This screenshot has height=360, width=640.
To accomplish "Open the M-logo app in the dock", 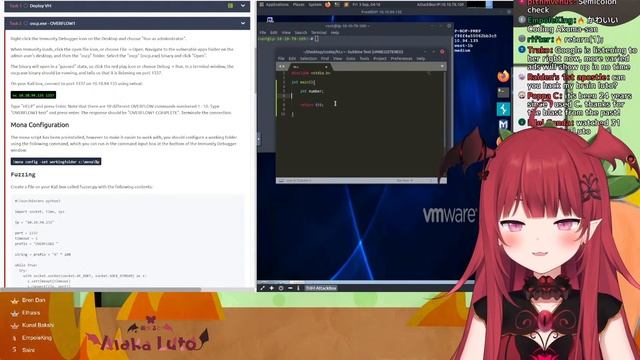I will click(503, 124).
